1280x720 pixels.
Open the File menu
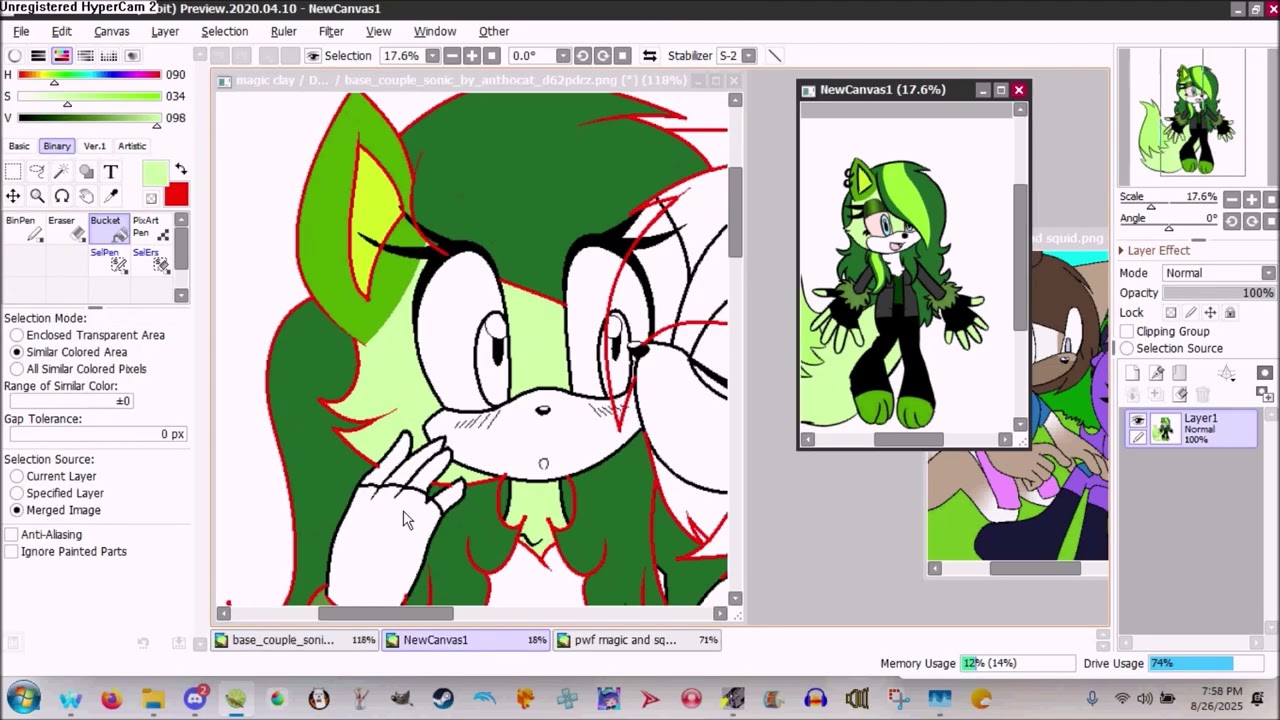point(21,31)
